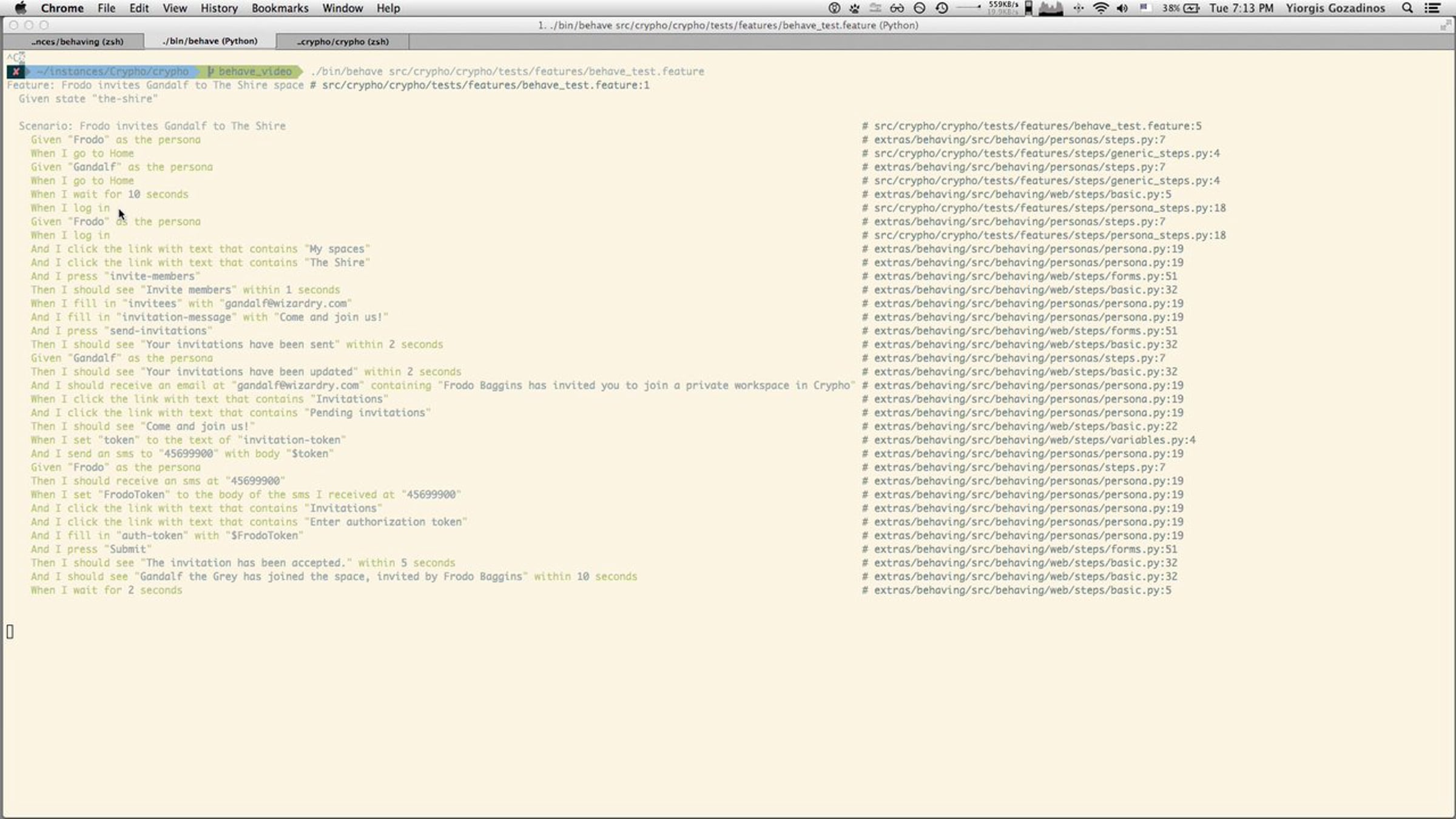The width and height of the screenshot is (1456, 819).
Task: Click the 'When I wait for 10 seconds' line
Action: pos(109,194)
